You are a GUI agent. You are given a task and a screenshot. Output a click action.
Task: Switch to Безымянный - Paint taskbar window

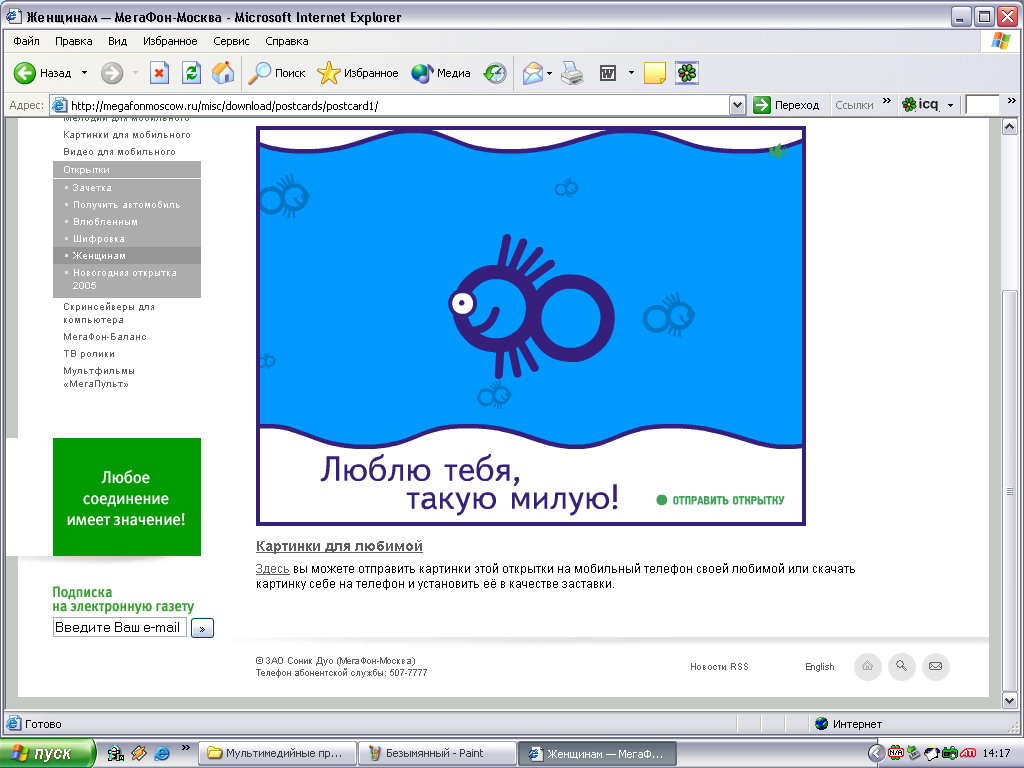point(436,754)
